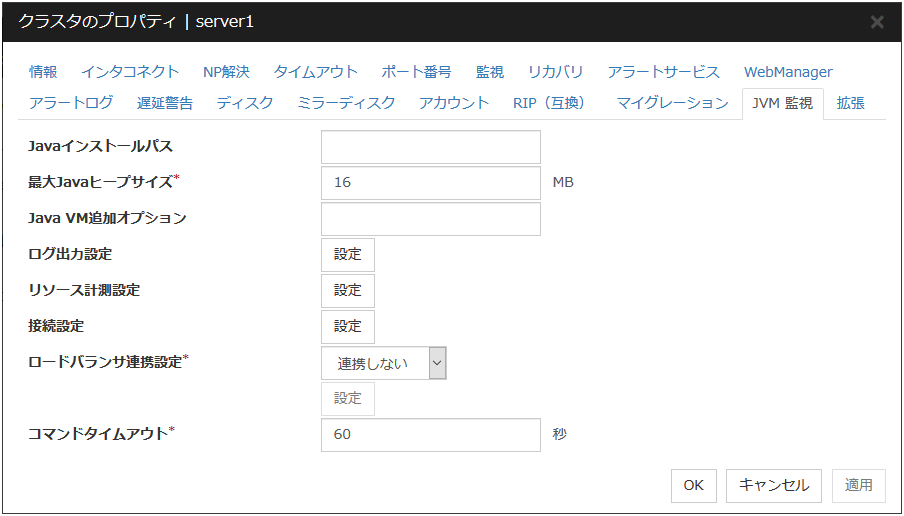Open the インタコネクト tab

(x=130, y=72)
